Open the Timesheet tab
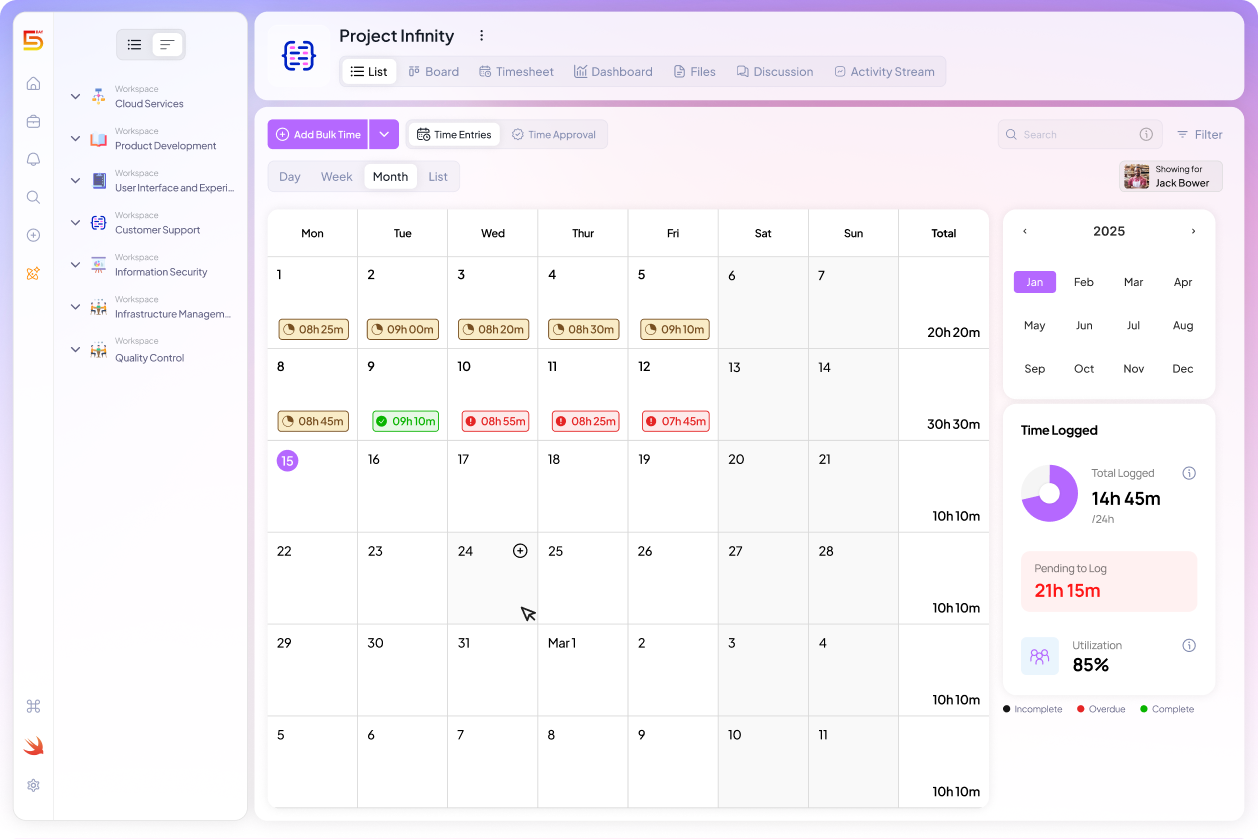This screenshot has height=839, width=1258. coord(516,72)
